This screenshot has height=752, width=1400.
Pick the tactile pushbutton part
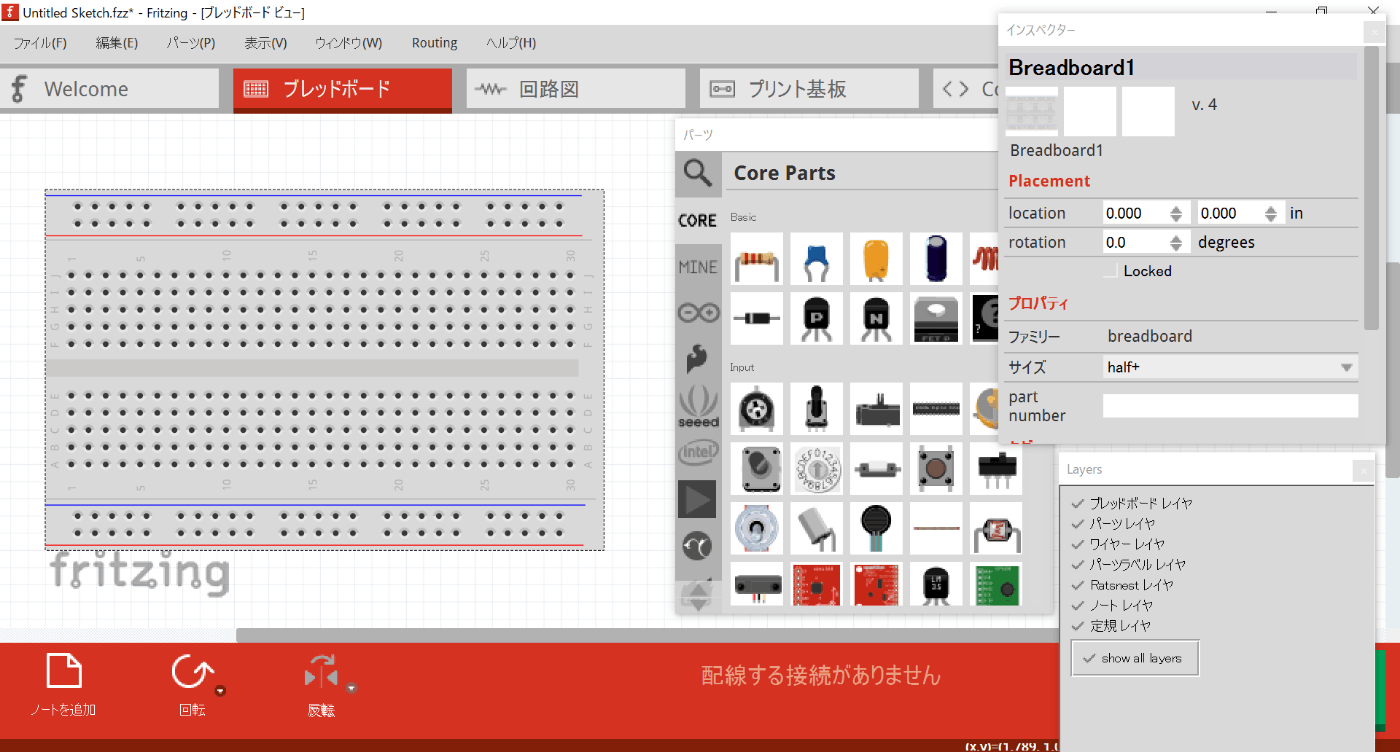[x=937, y=468]
